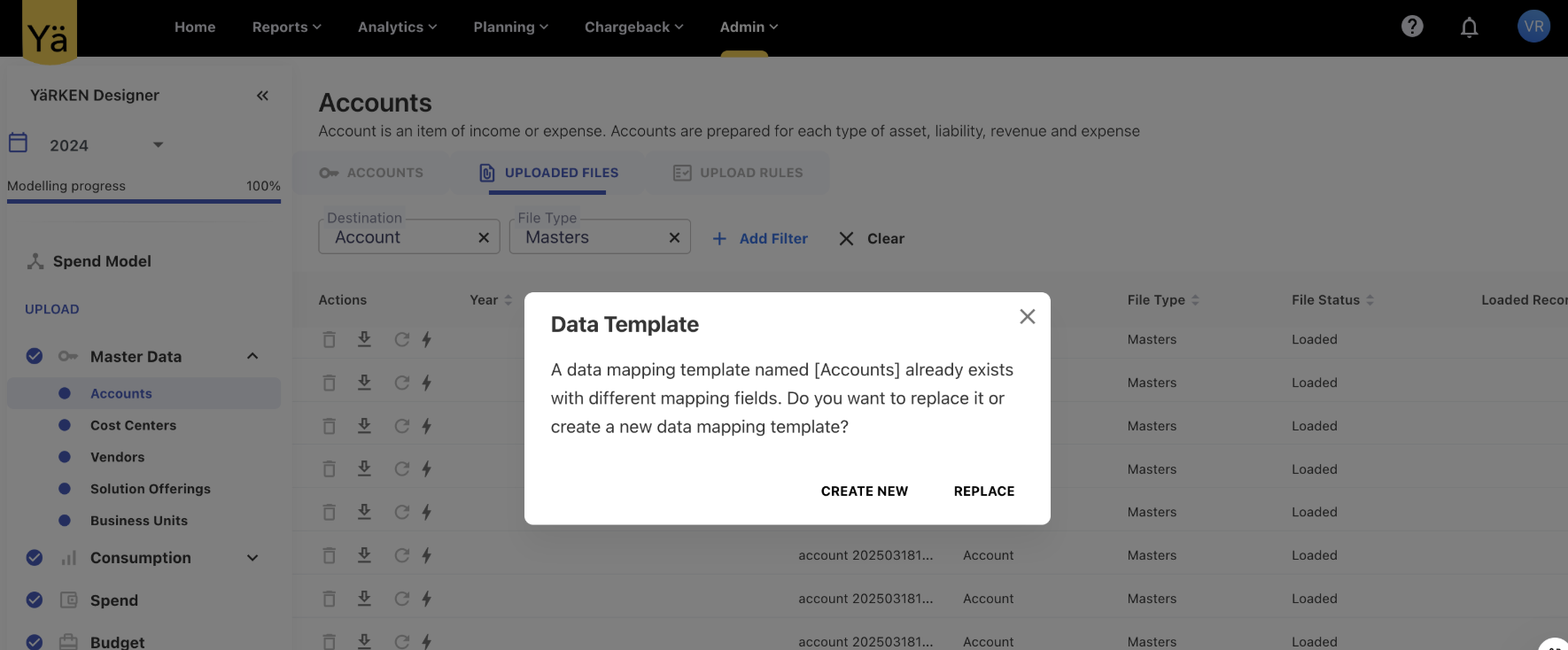The image size is (1568, 650).
Task: Click the download icon in second row
Action: tap(364, 383)
